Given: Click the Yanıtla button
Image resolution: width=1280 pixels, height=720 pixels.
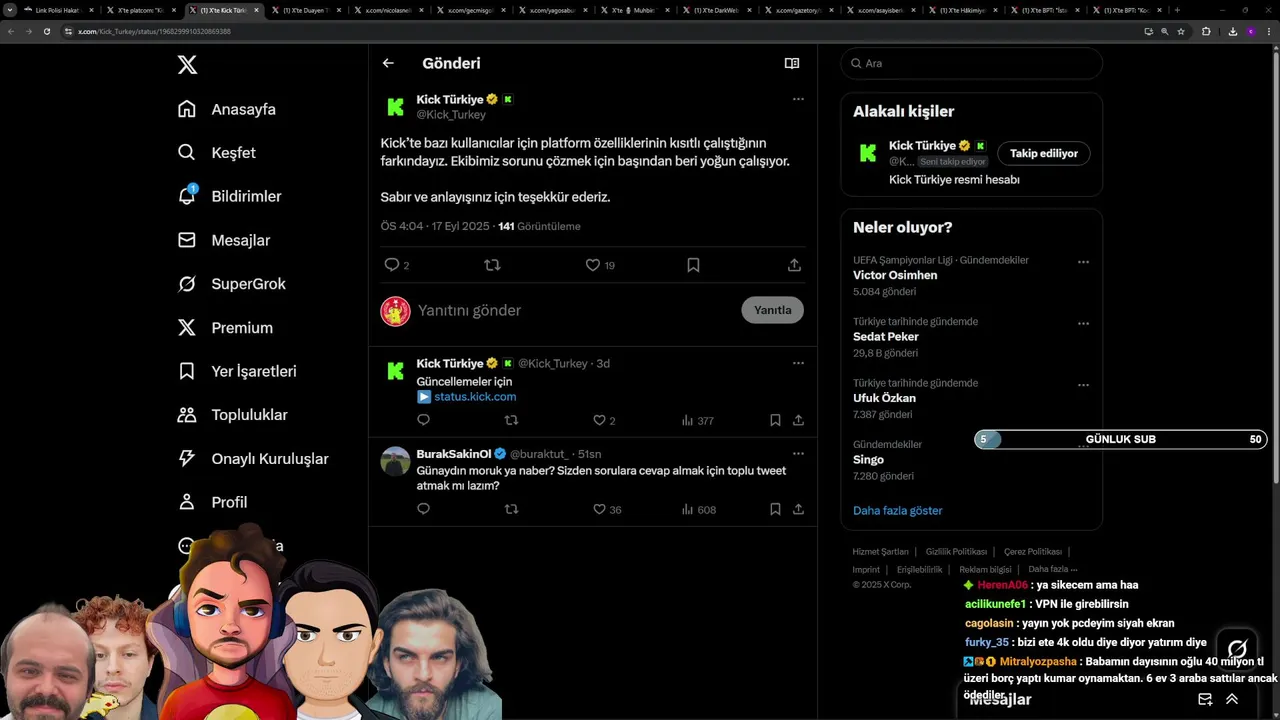Looking at the screenshot, I should 772,310.
